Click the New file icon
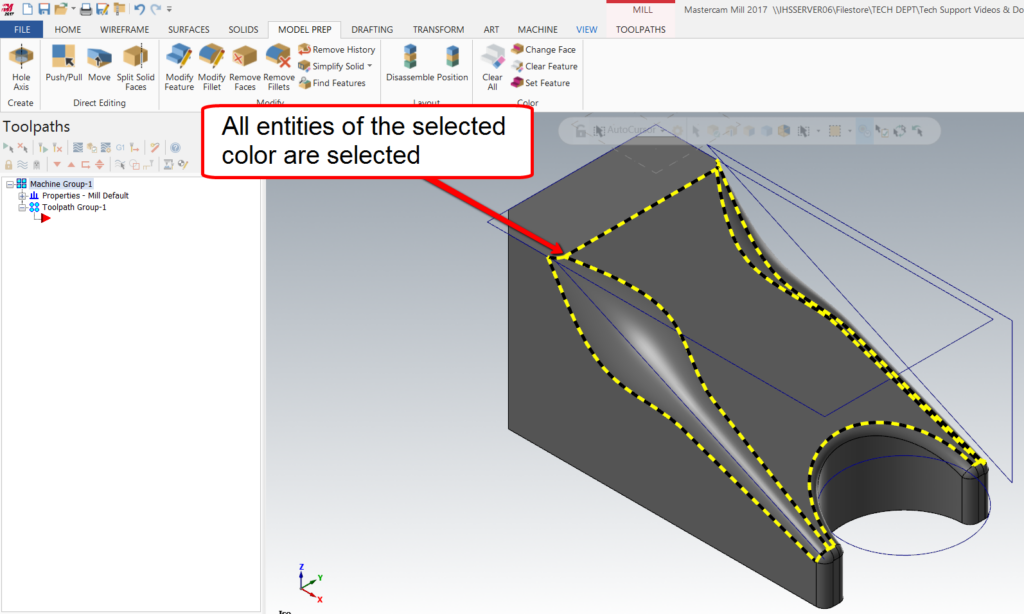Image resolution: width=1024 pixels, height=614 pixels. (x=27, y=8)
